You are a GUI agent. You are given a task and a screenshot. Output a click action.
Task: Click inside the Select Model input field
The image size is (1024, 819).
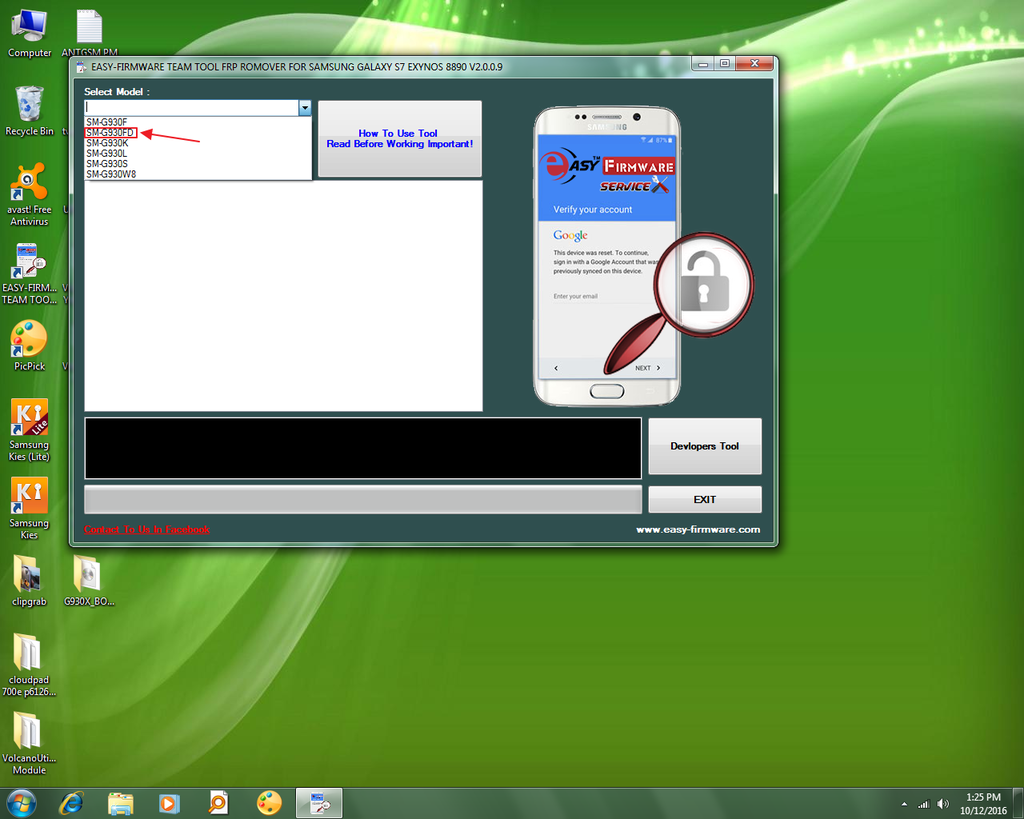click(190, 107)
